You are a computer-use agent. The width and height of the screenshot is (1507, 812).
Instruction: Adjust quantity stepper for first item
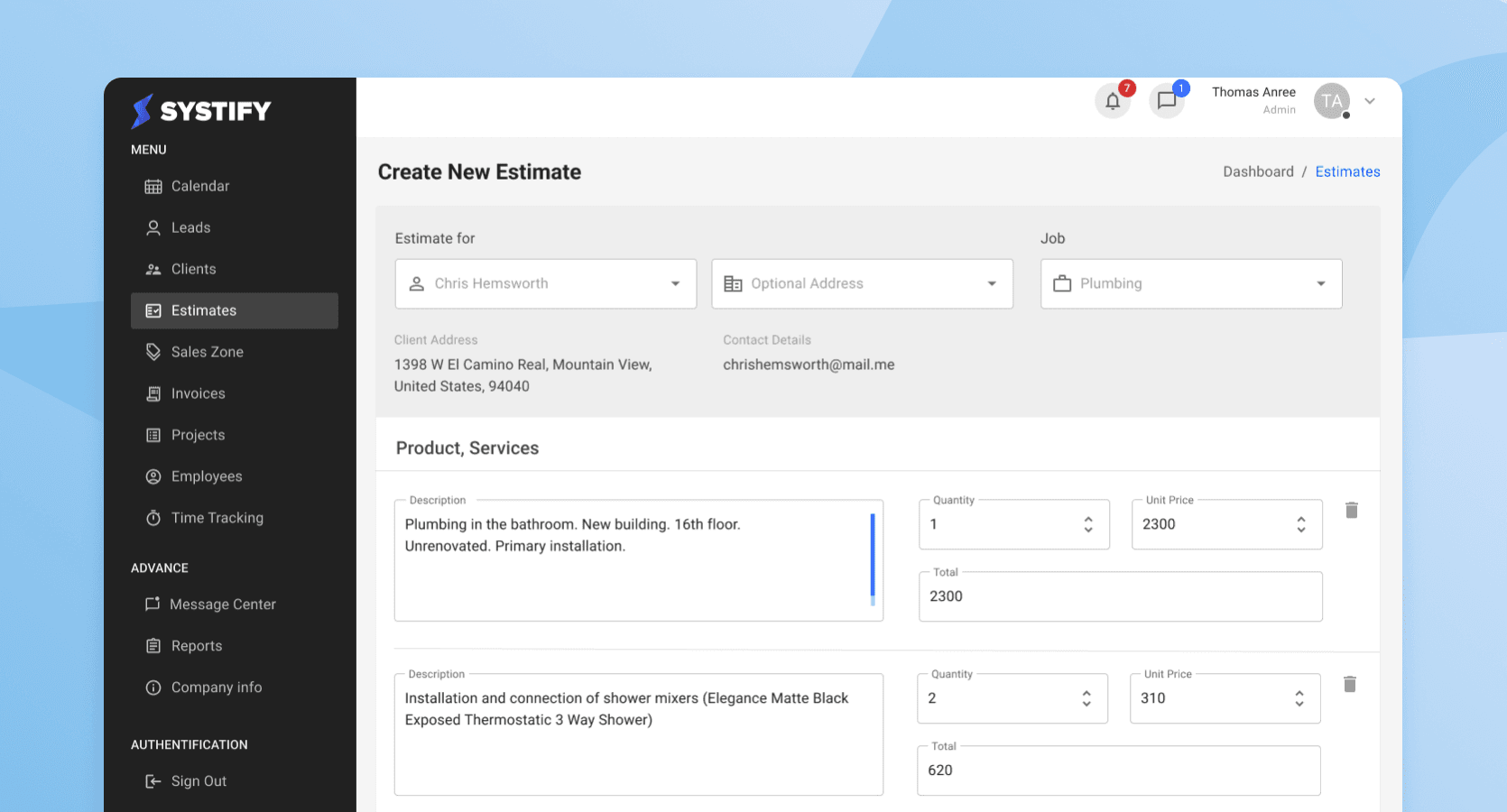1088,524
